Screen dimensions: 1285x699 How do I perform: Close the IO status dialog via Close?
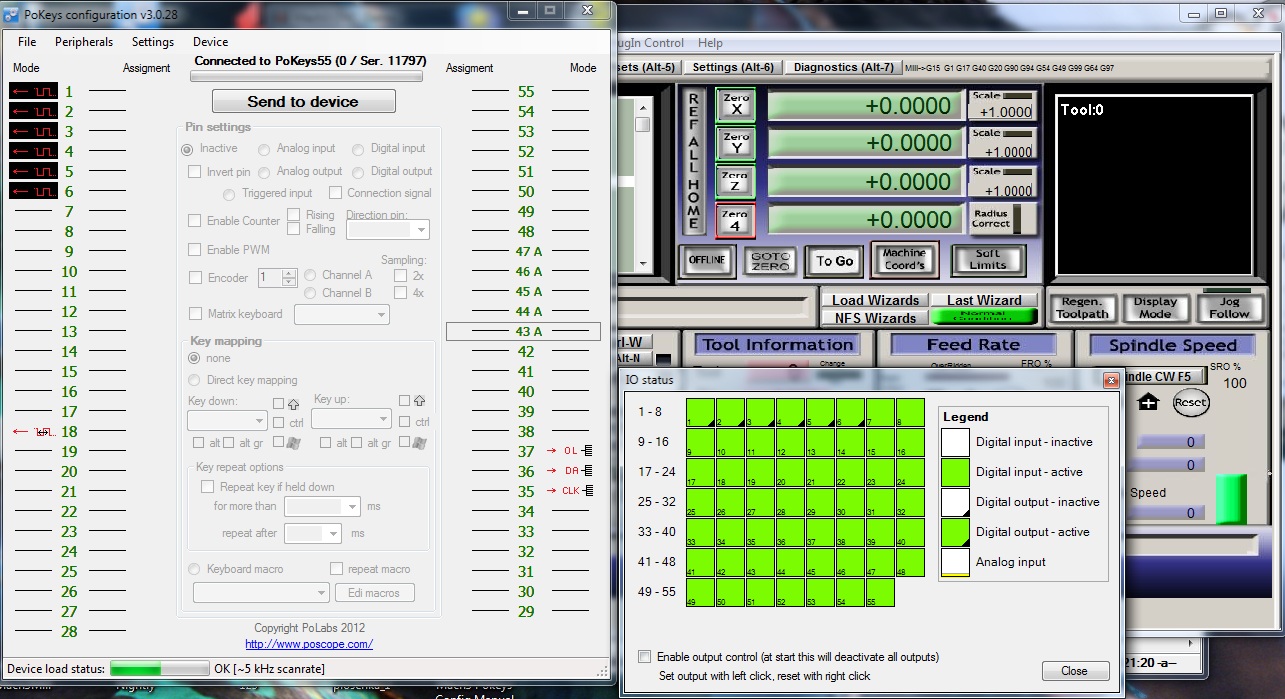[1075, 671]
